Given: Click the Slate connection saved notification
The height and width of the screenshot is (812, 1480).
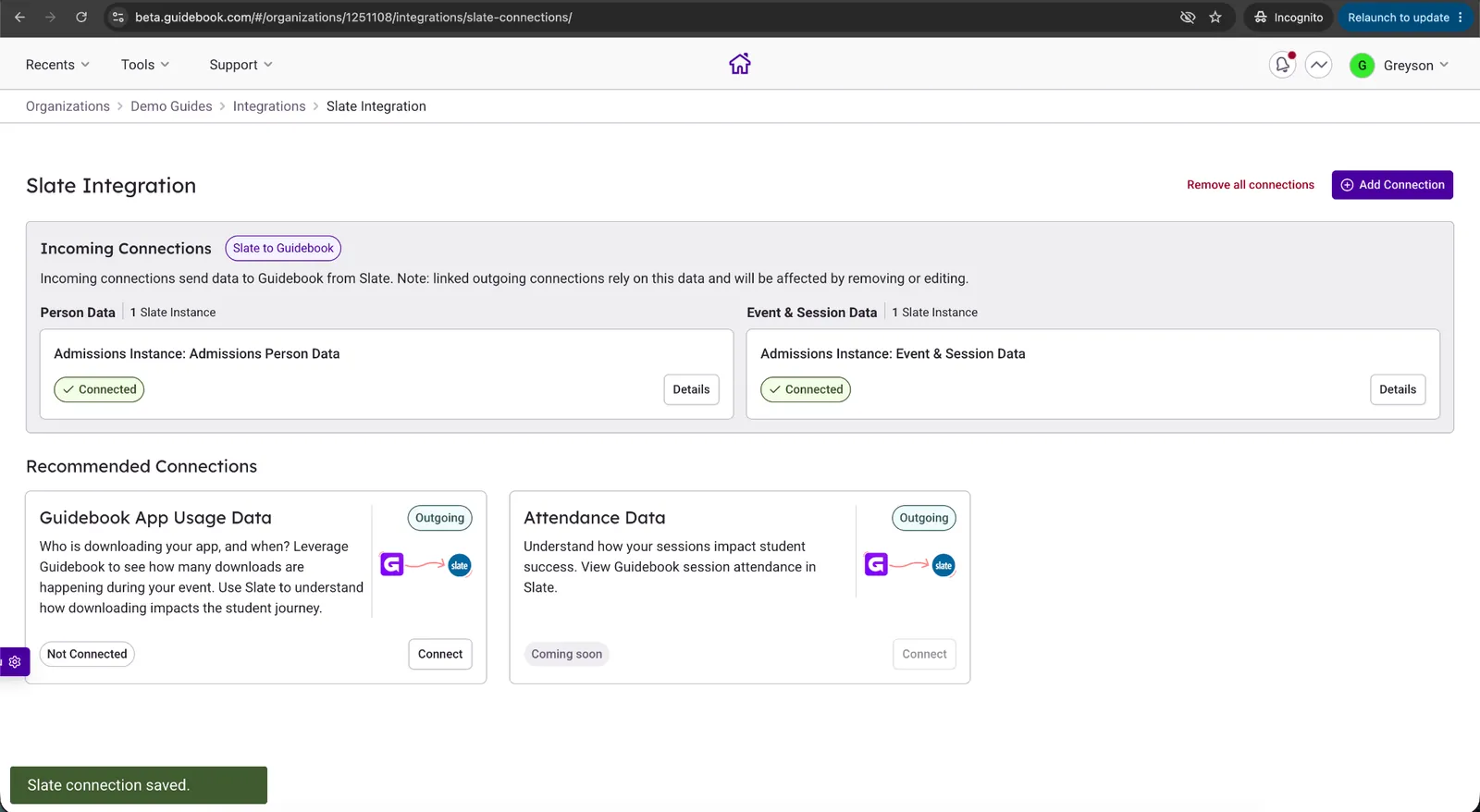Looking at the screenshot, I should coord(139,785).
